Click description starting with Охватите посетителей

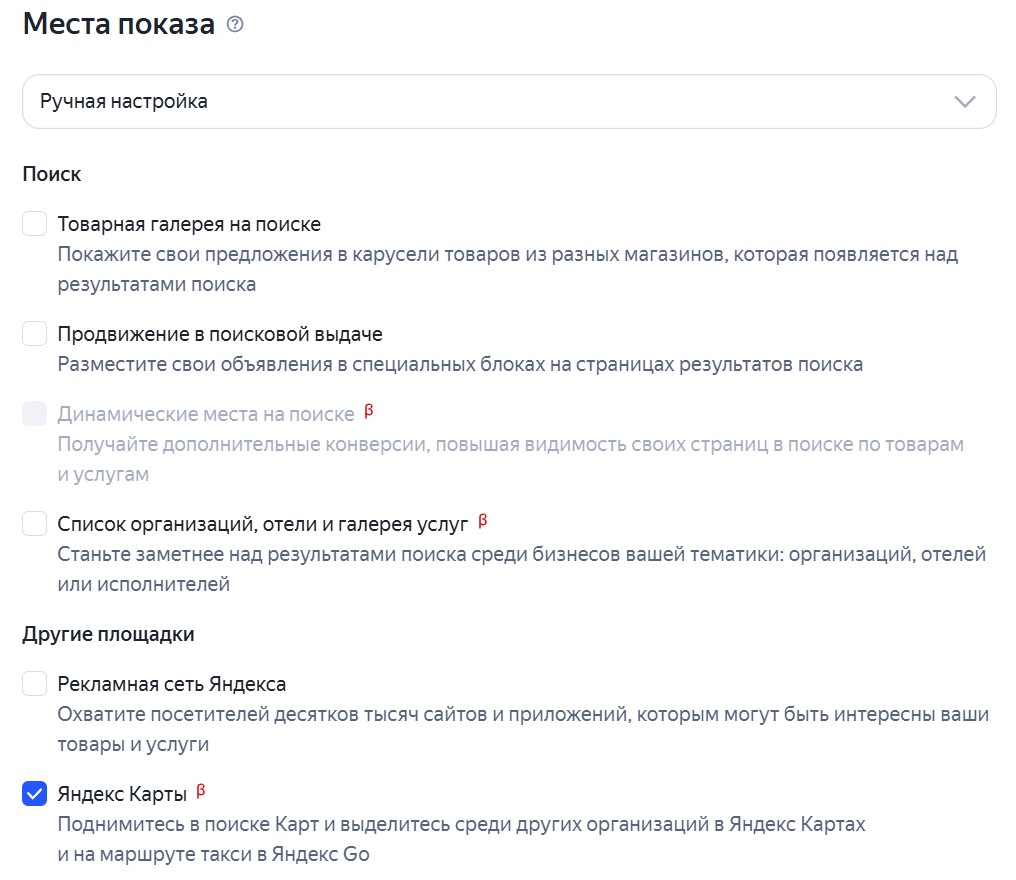[523, 730]
